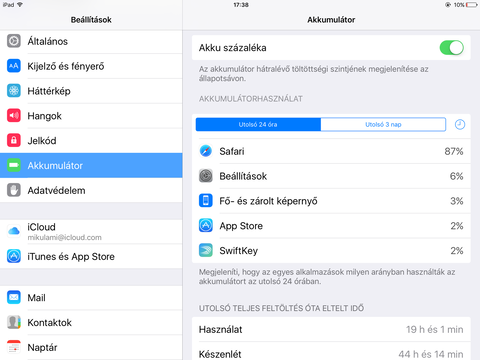Switch to the Utolsó 24 óra tab
The image size is (480, 360).
click(x=258, y=124)
